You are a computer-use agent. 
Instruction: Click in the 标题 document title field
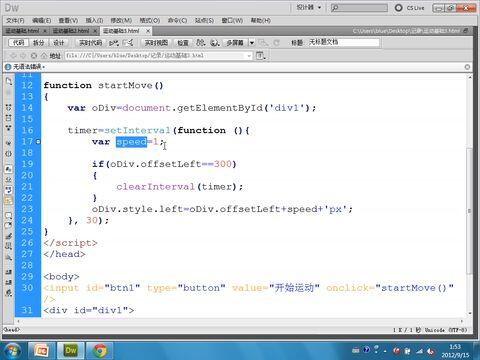[x=343, y=43]
